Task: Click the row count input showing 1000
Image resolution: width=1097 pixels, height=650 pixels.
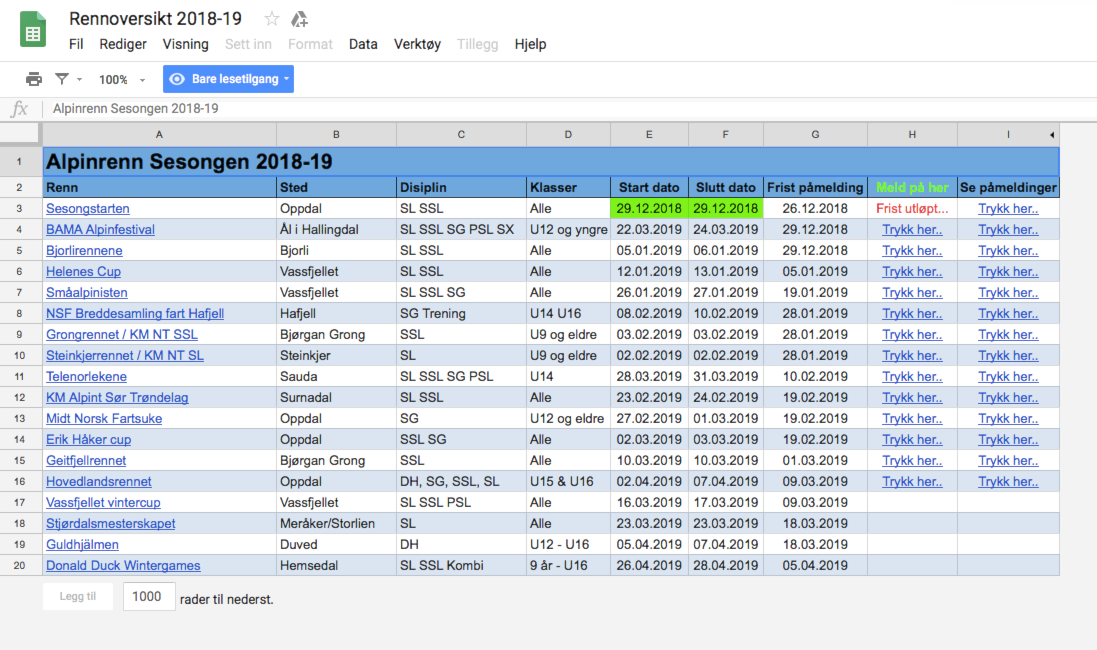Action: pos(147,597)
